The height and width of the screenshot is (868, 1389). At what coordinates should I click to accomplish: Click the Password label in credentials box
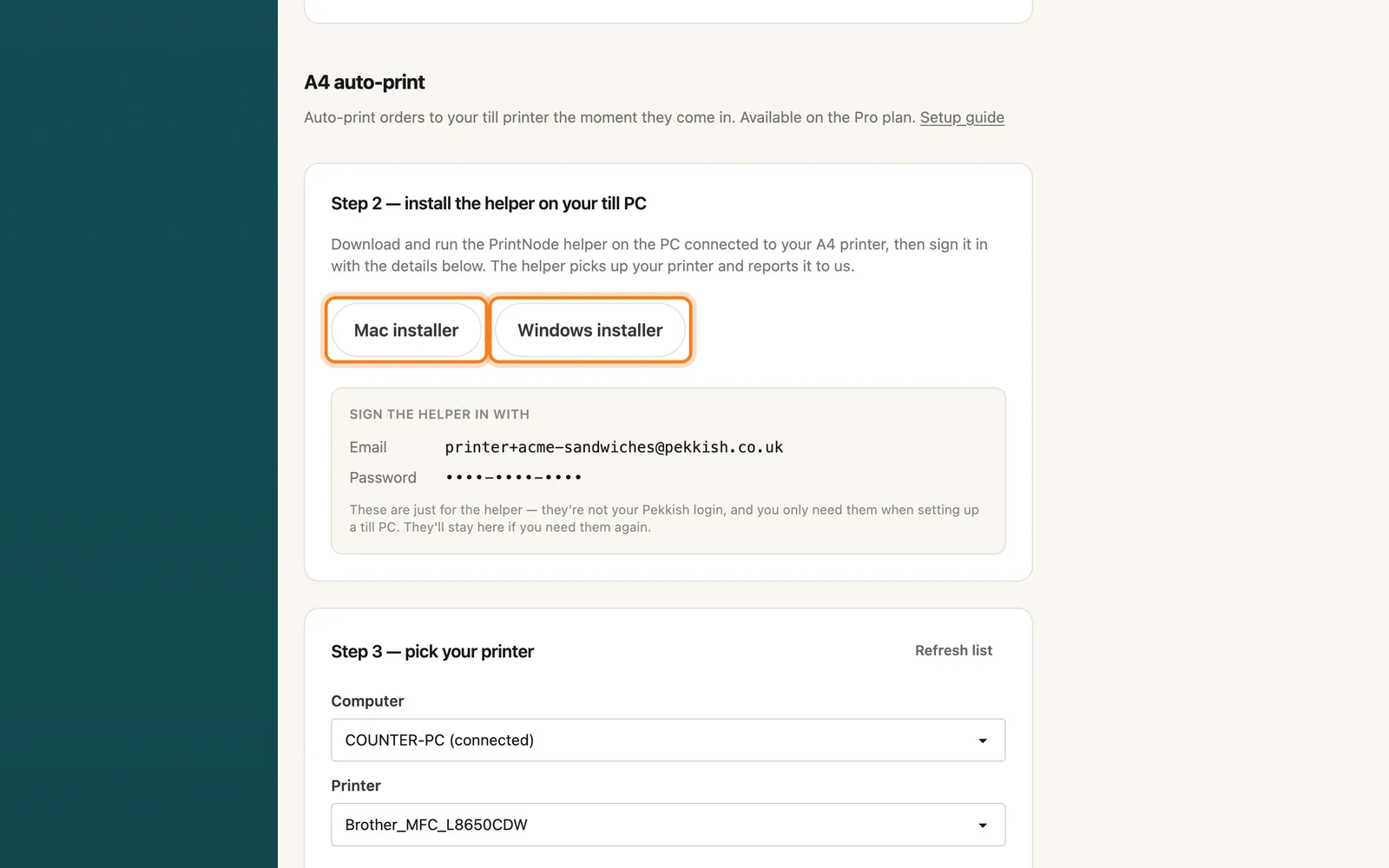pos(383,477)
